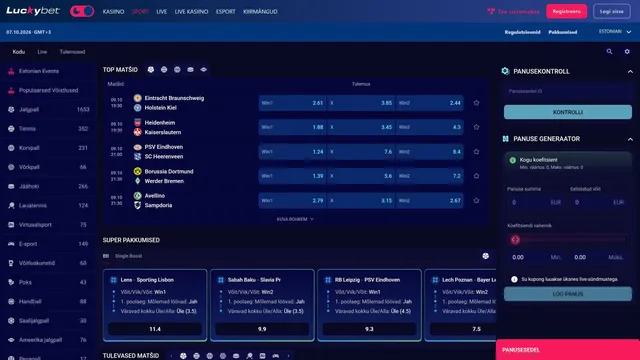
Task: Click the search magnifier icon
Action: pyautogui.click(x=609, y=51)
